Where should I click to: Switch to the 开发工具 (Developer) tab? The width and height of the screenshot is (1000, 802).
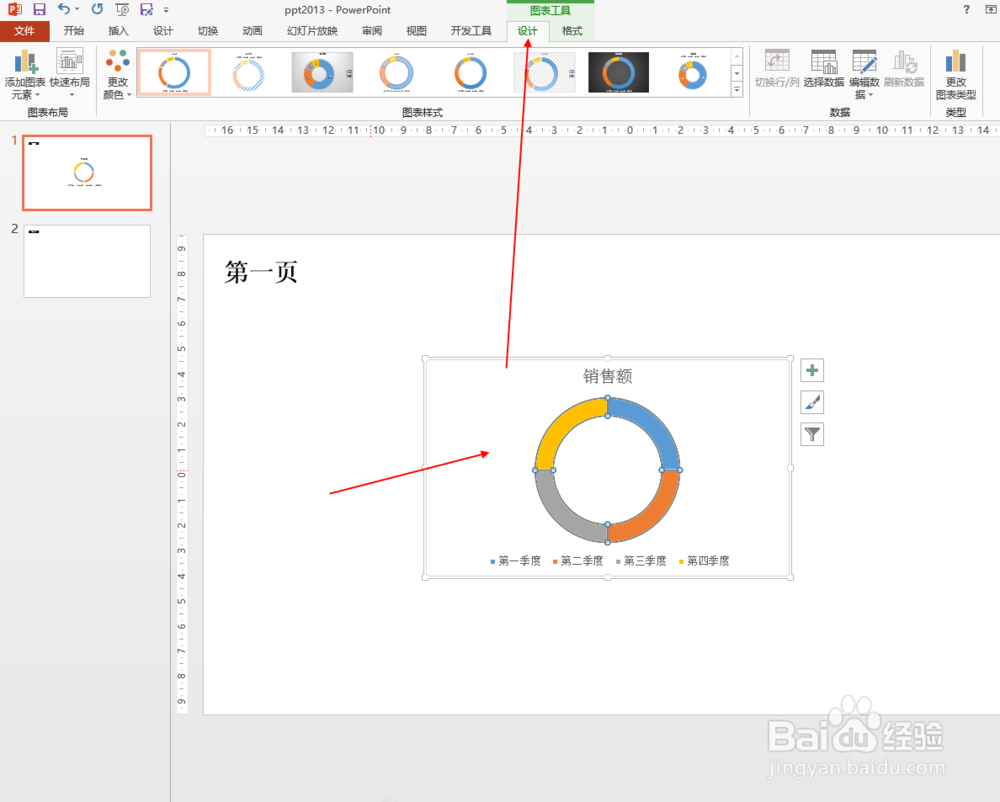[x=471, y=30]
